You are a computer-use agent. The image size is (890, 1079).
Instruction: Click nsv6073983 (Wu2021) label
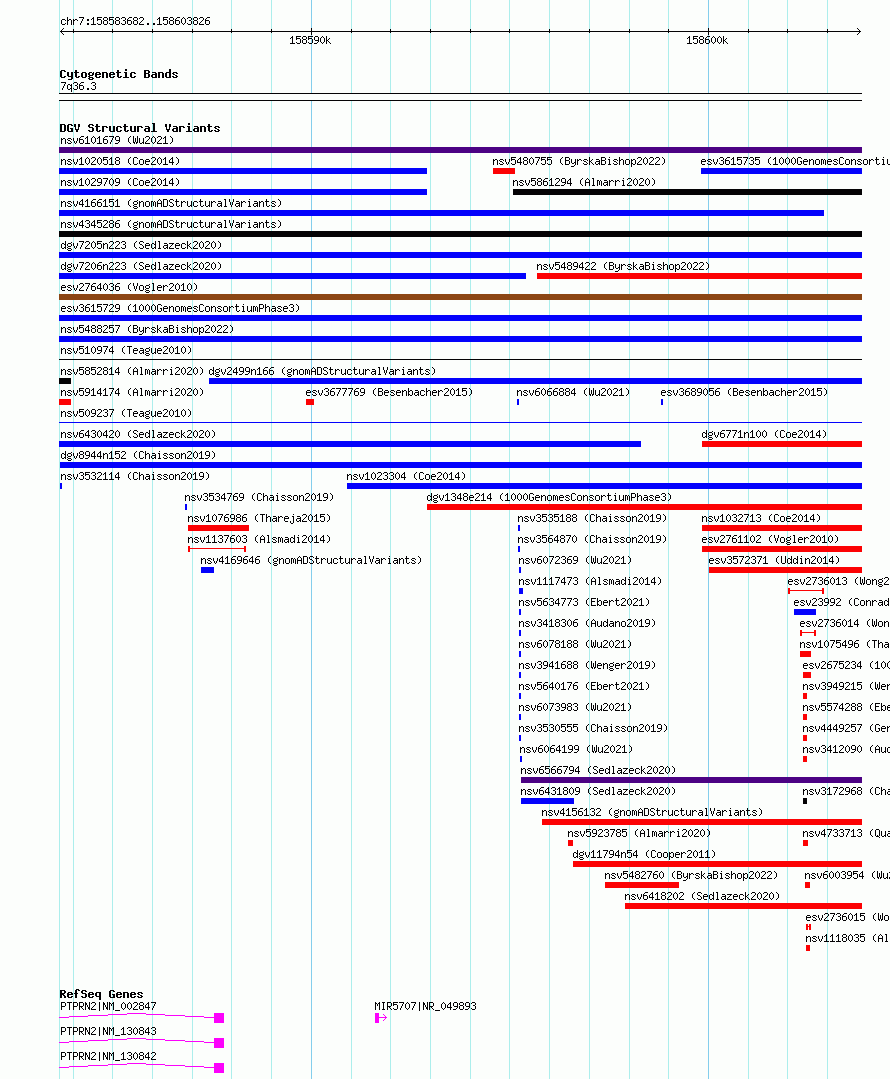tap(575, 707)
